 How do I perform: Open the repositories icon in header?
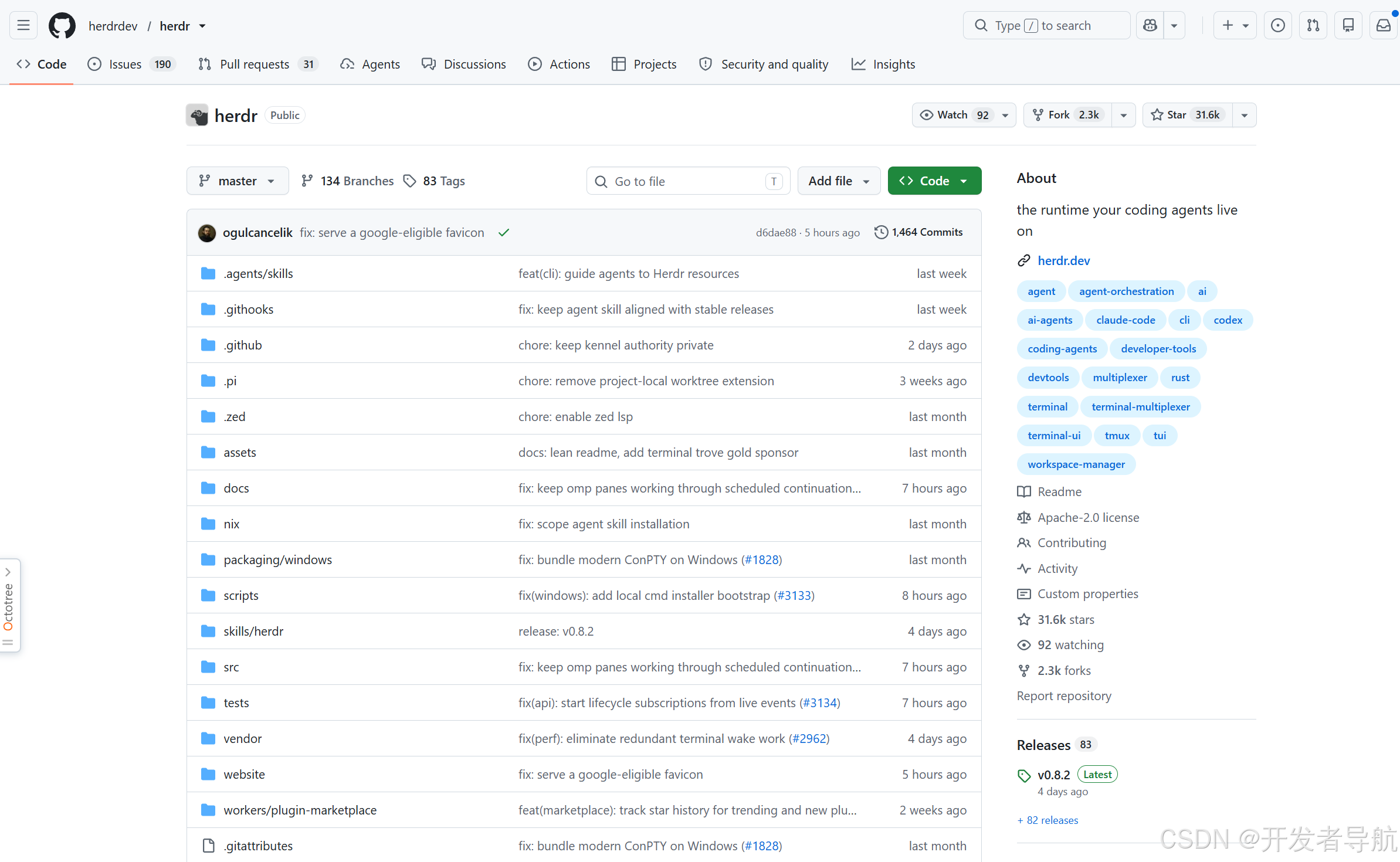pos(1348,25)
